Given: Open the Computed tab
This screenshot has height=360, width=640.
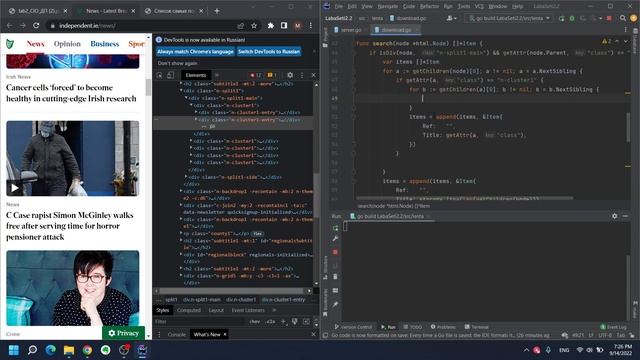Looking at the screenshot, I should pyautogui.click(x=189, y=310).
